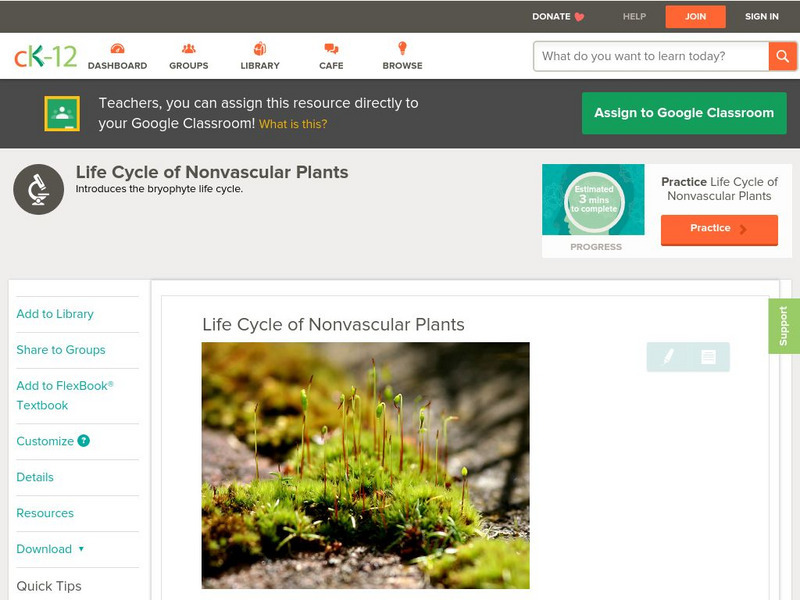
Task: Click the 'What is this?' link
Action: click(293, 124)
